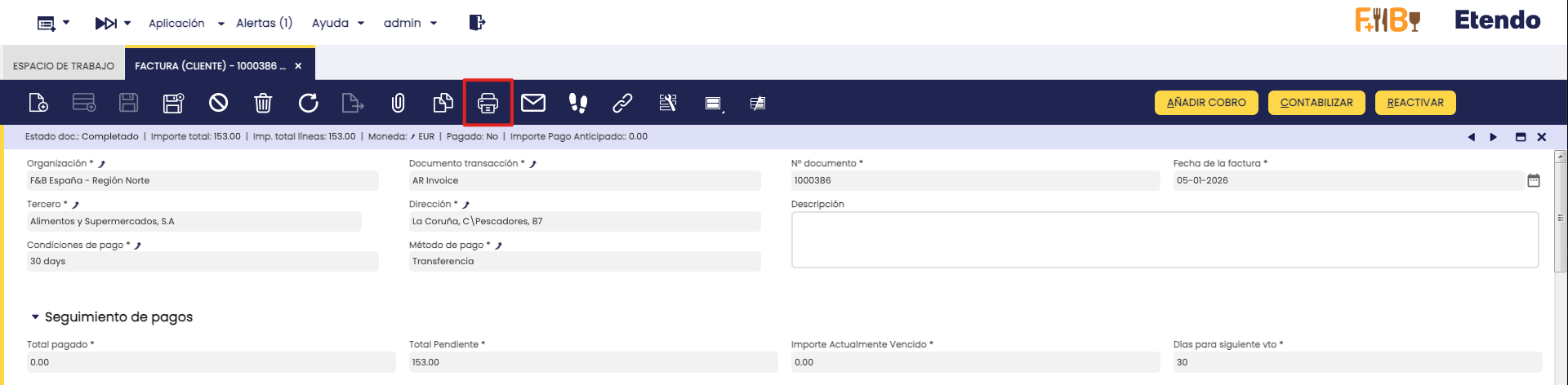The image size is (1568, 385).
Task: Click the logout icon in top bar
Action: tap(477, 23)
